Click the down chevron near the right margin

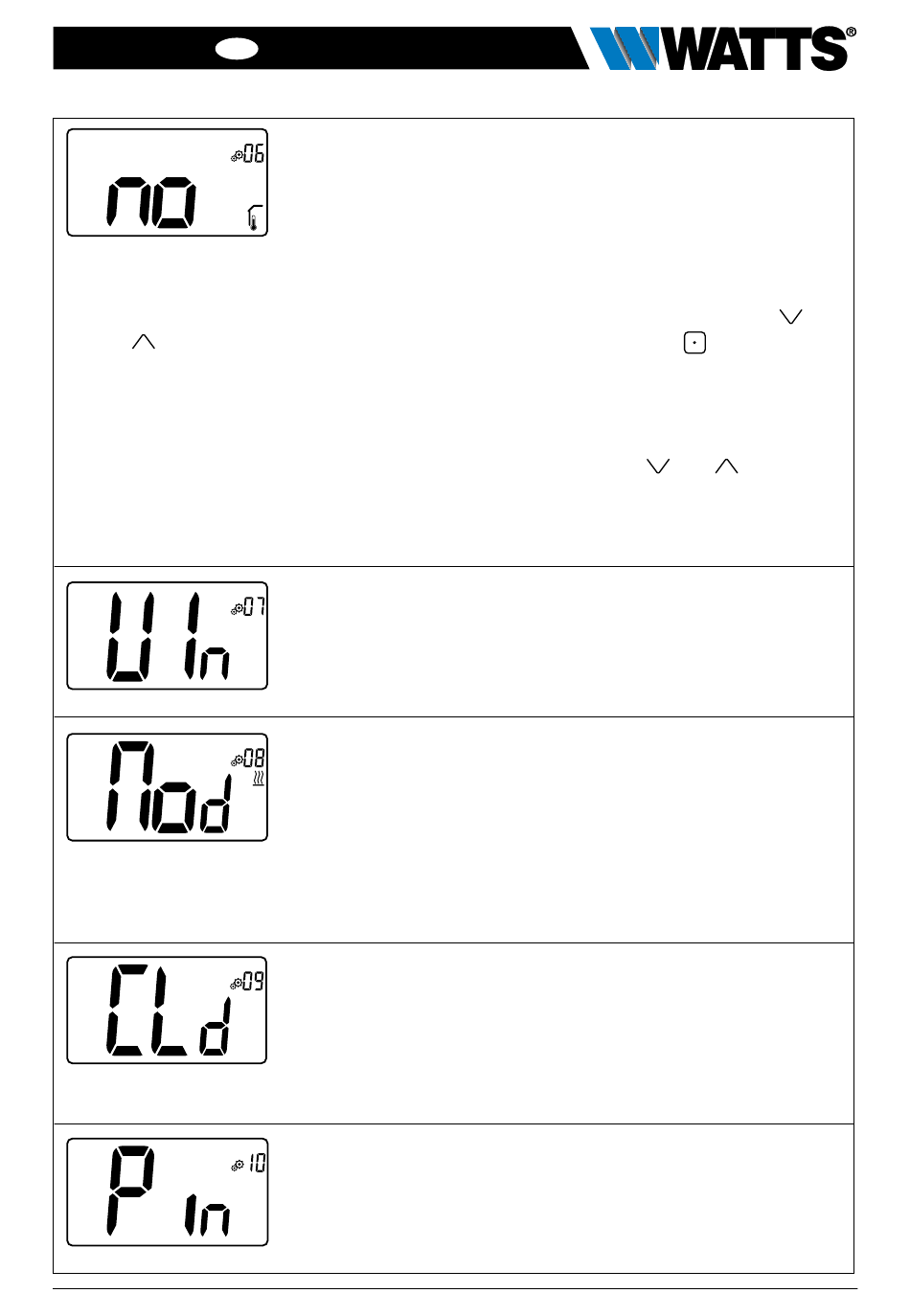click(x=791, y=316)
